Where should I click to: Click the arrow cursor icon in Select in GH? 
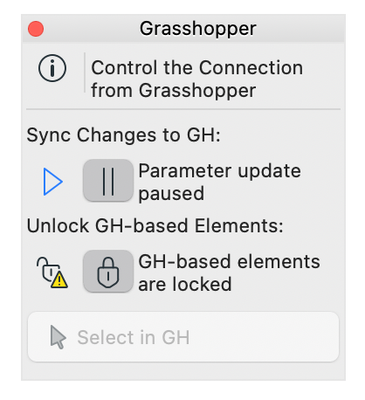tap(58, 337)
